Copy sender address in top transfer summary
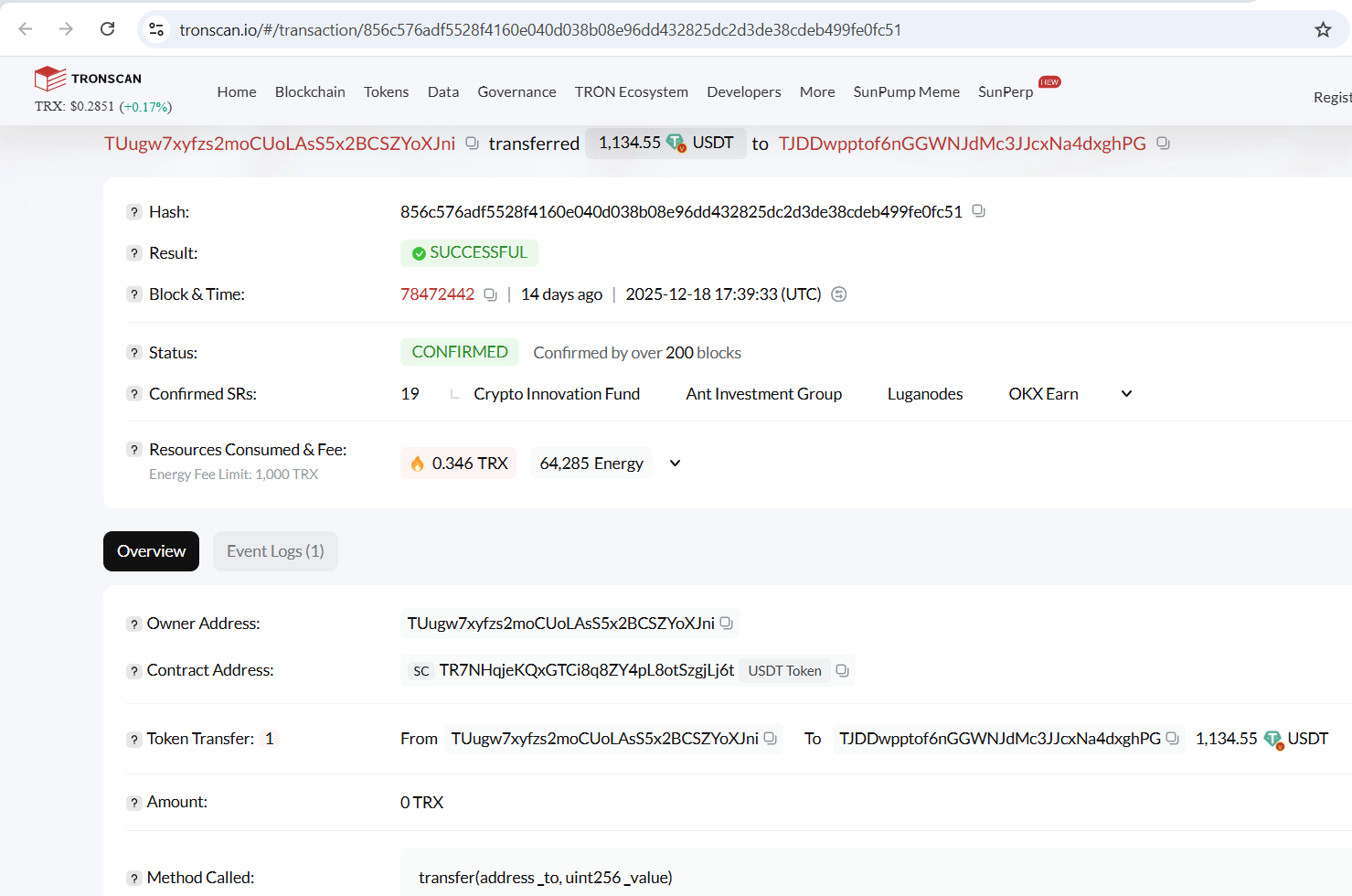Image resolution: width=1352 pixels, height=896 pixels. (472, 144)
